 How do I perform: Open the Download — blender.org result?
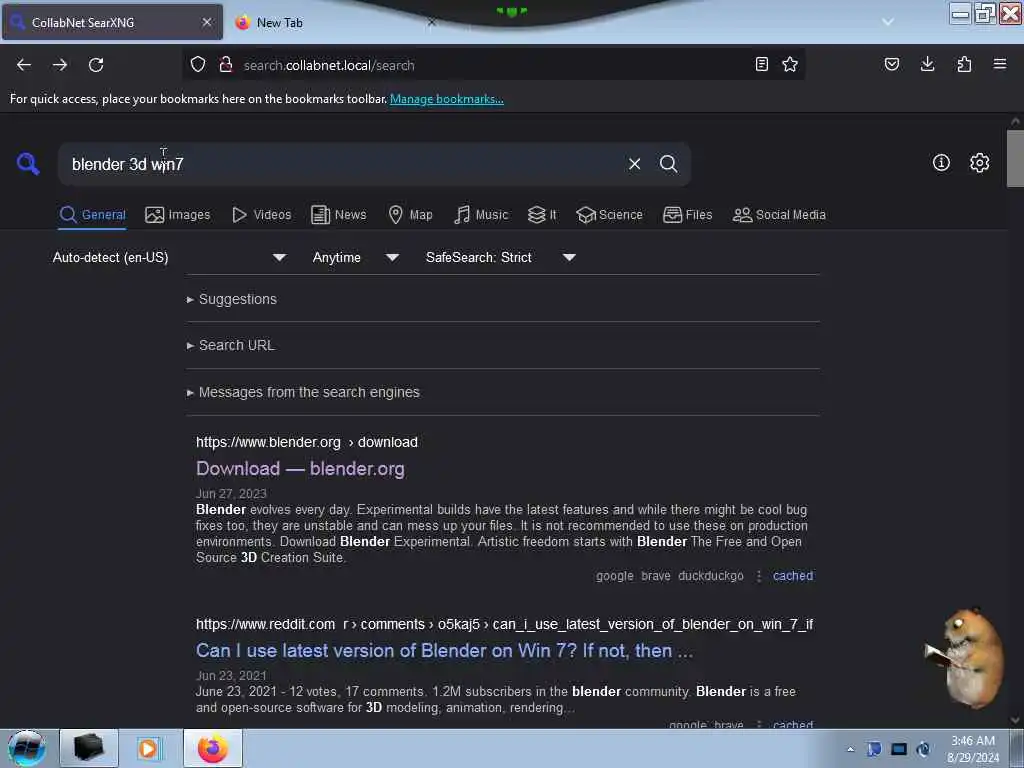300,469
